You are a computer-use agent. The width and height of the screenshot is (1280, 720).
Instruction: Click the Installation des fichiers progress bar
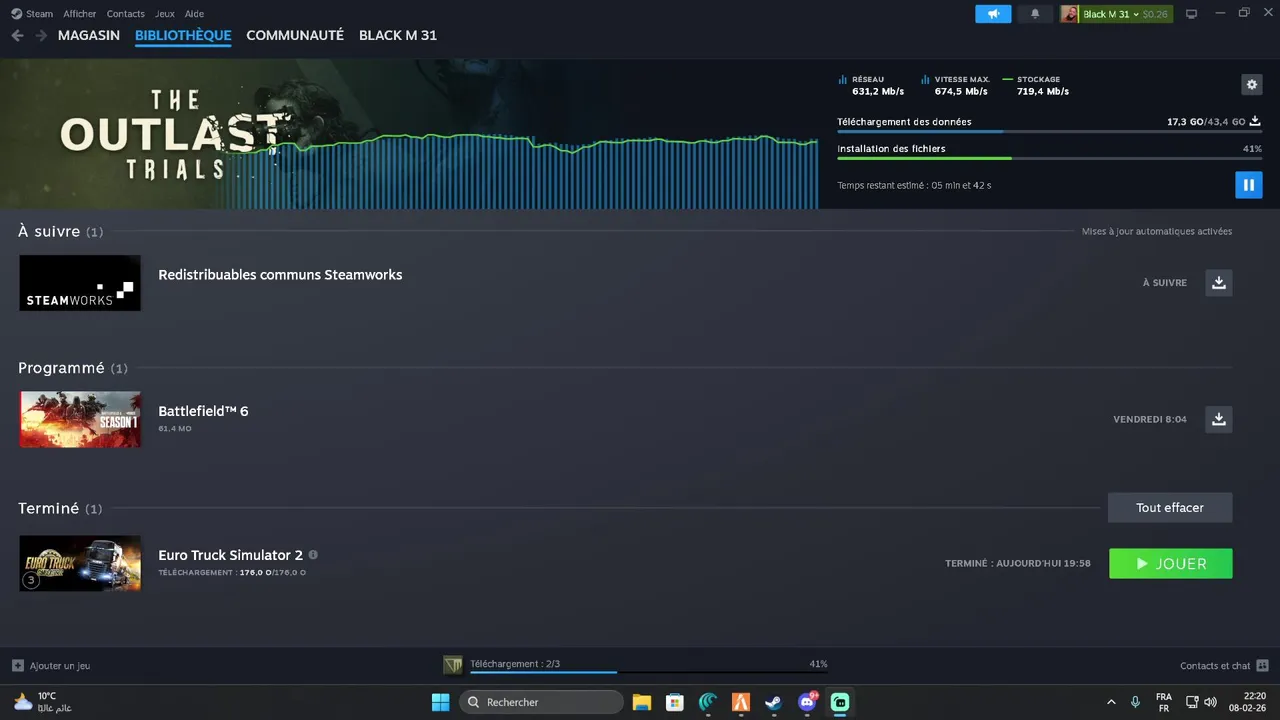click(1049, 158)
